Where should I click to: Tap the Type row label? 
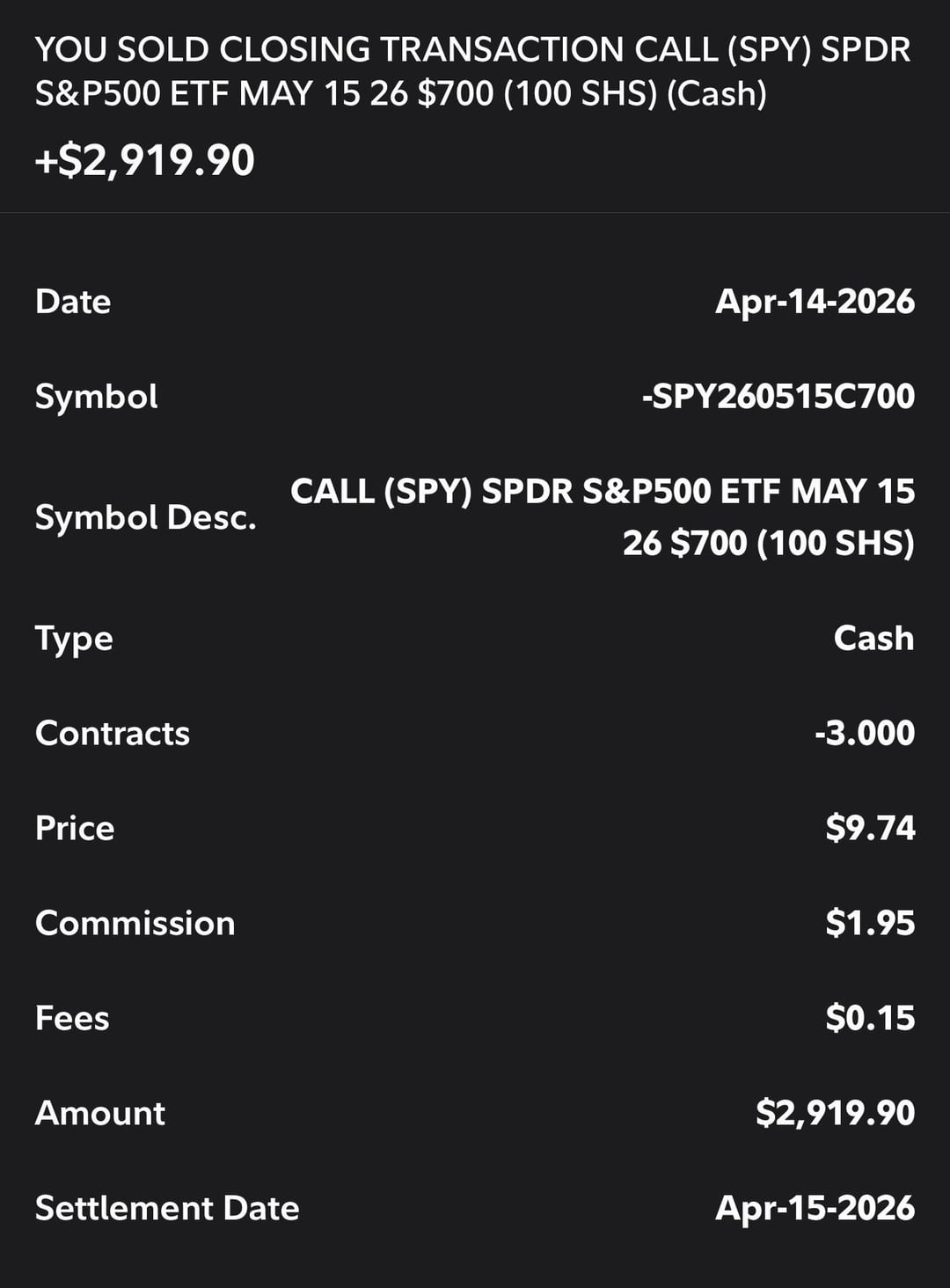pyautogui.click(x=74, y=638)
